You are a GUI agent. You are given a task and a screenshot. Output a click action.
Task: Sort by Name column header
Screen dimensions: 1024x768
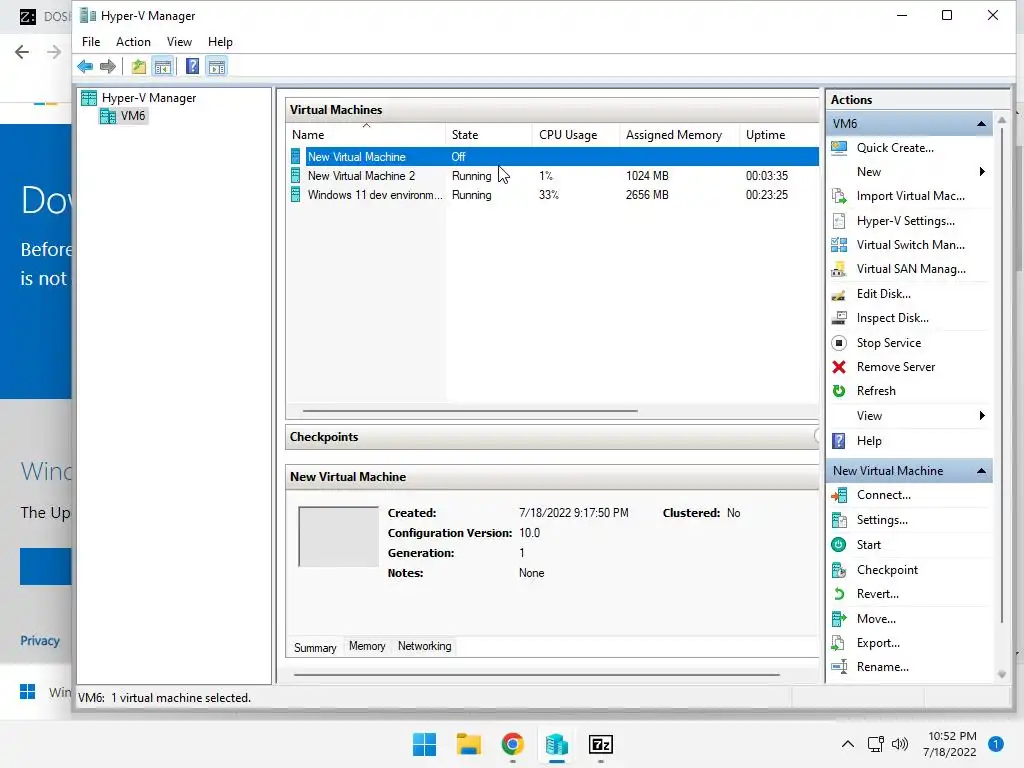[x=368, y=135]
